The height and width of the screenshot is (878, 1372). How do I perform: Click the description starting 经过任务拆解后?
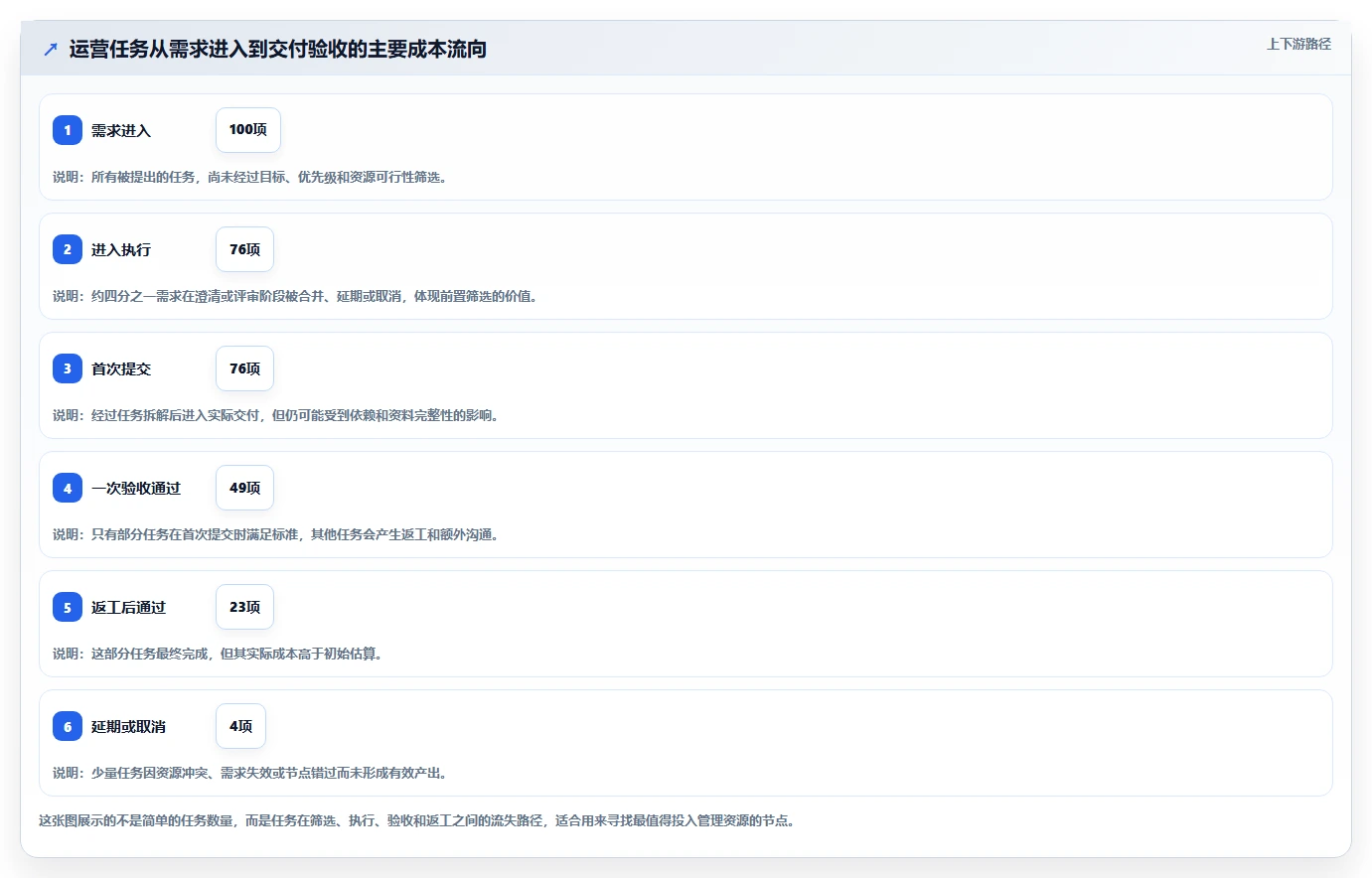(x=276, y=415)
